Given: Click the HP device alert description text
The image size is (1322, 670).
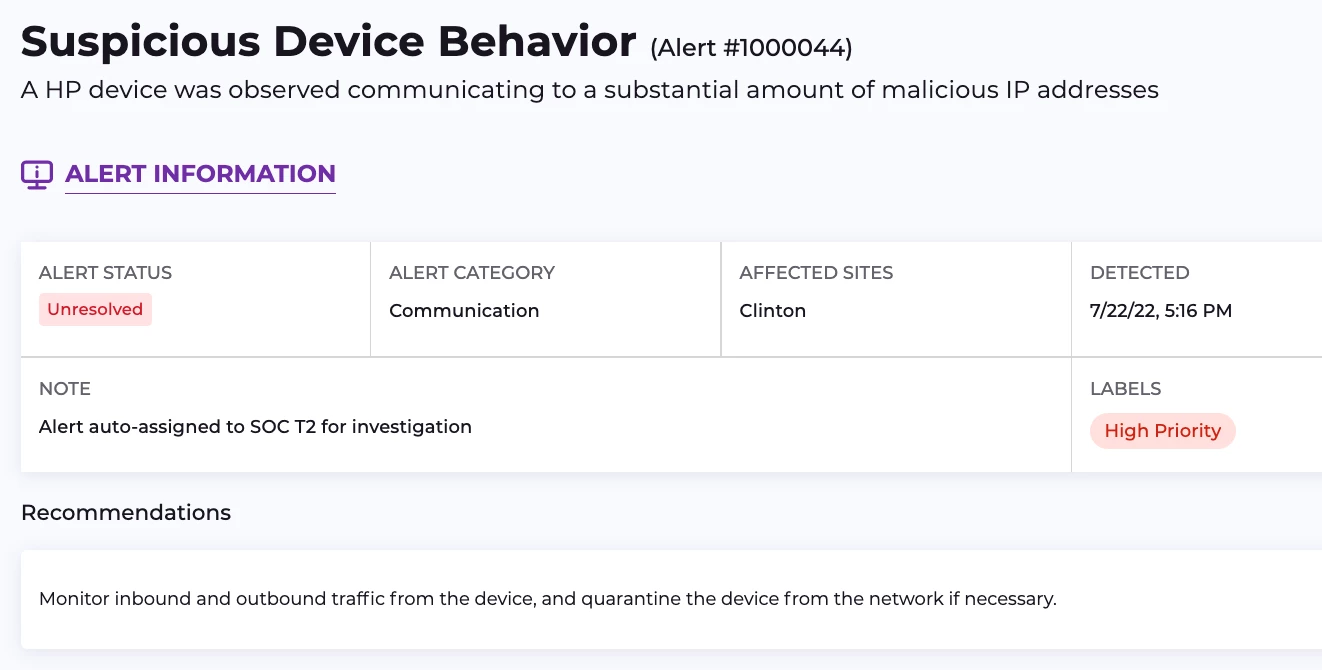Looking at the screenshot, I should 589,90.
